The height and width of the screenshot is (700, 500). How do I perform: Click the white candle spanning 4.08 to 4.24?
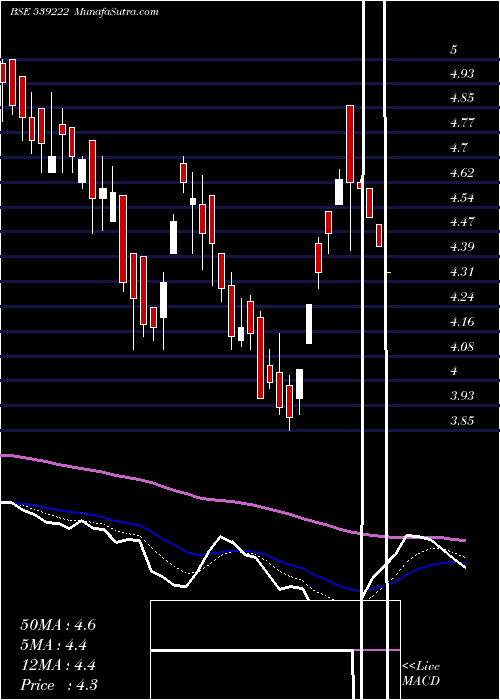pos(309,324)
